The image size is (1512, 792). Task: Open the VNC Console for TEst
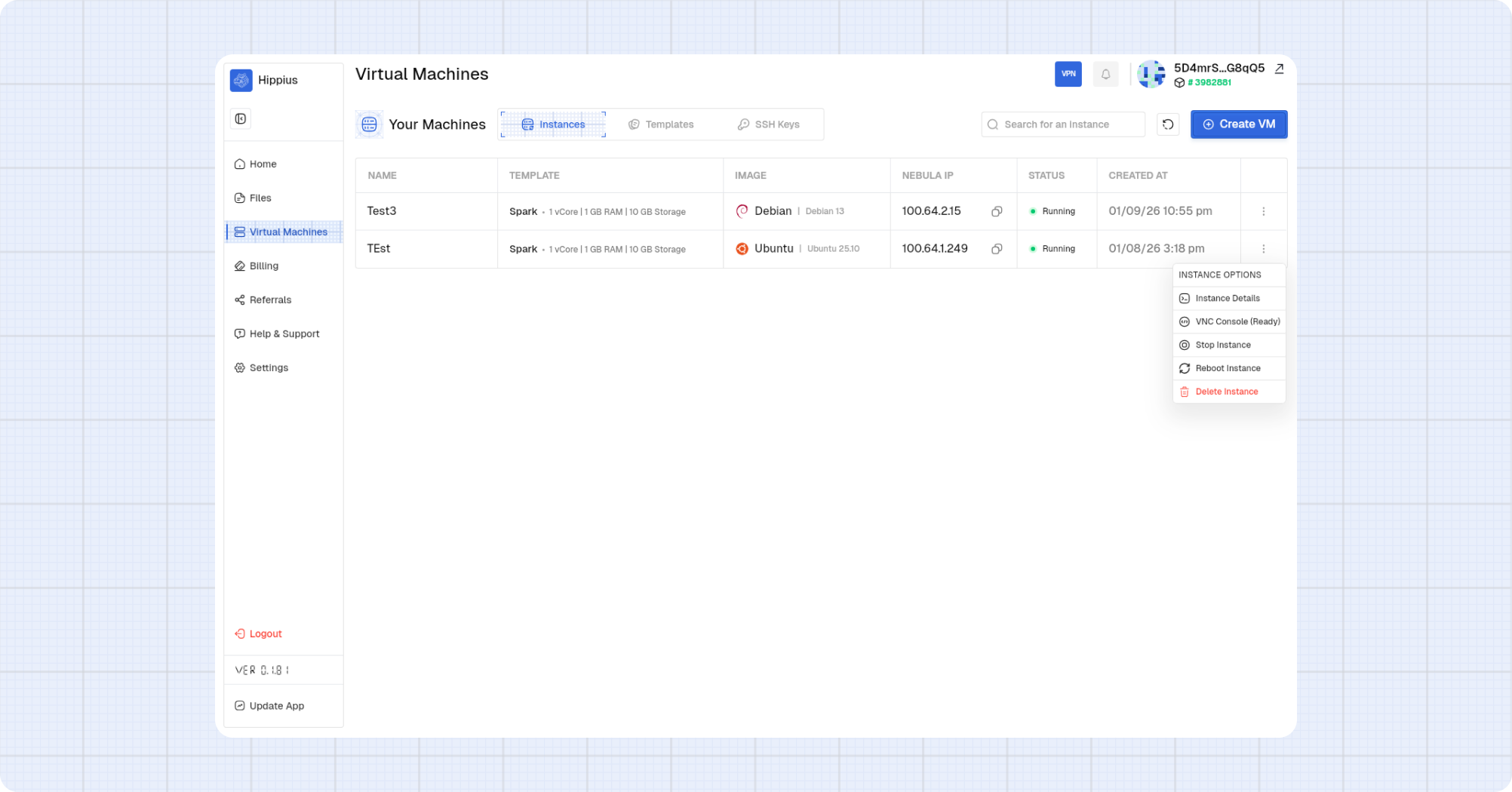pos(1229,321)
